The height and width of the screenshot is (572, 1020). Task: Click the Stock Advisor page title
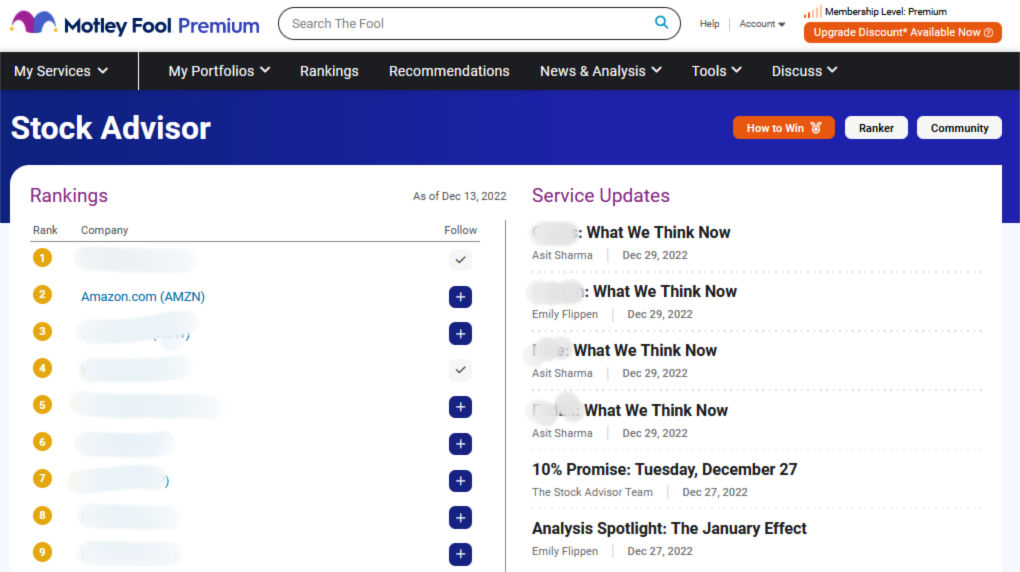tap(111, 128)
